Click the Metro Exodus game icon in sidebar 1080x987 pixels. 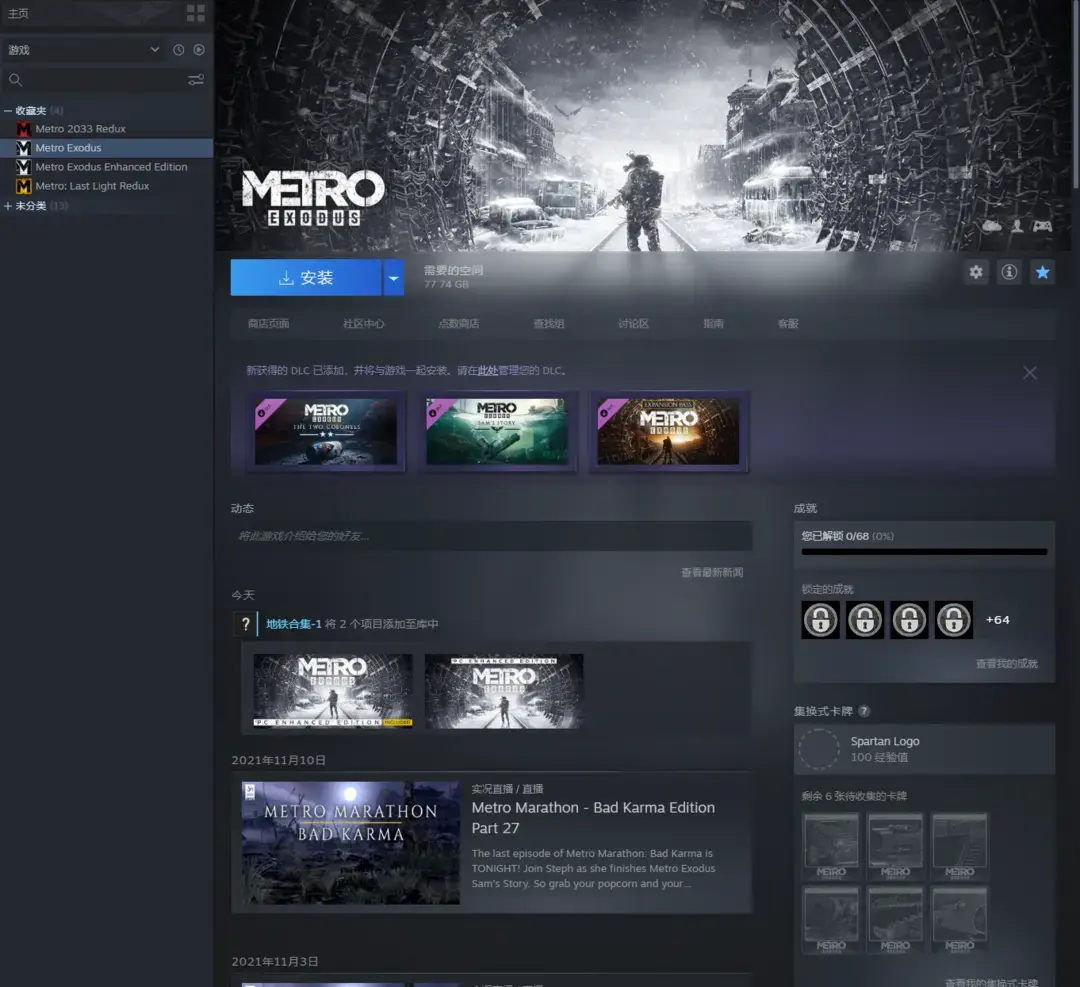[x=23, y=148]
